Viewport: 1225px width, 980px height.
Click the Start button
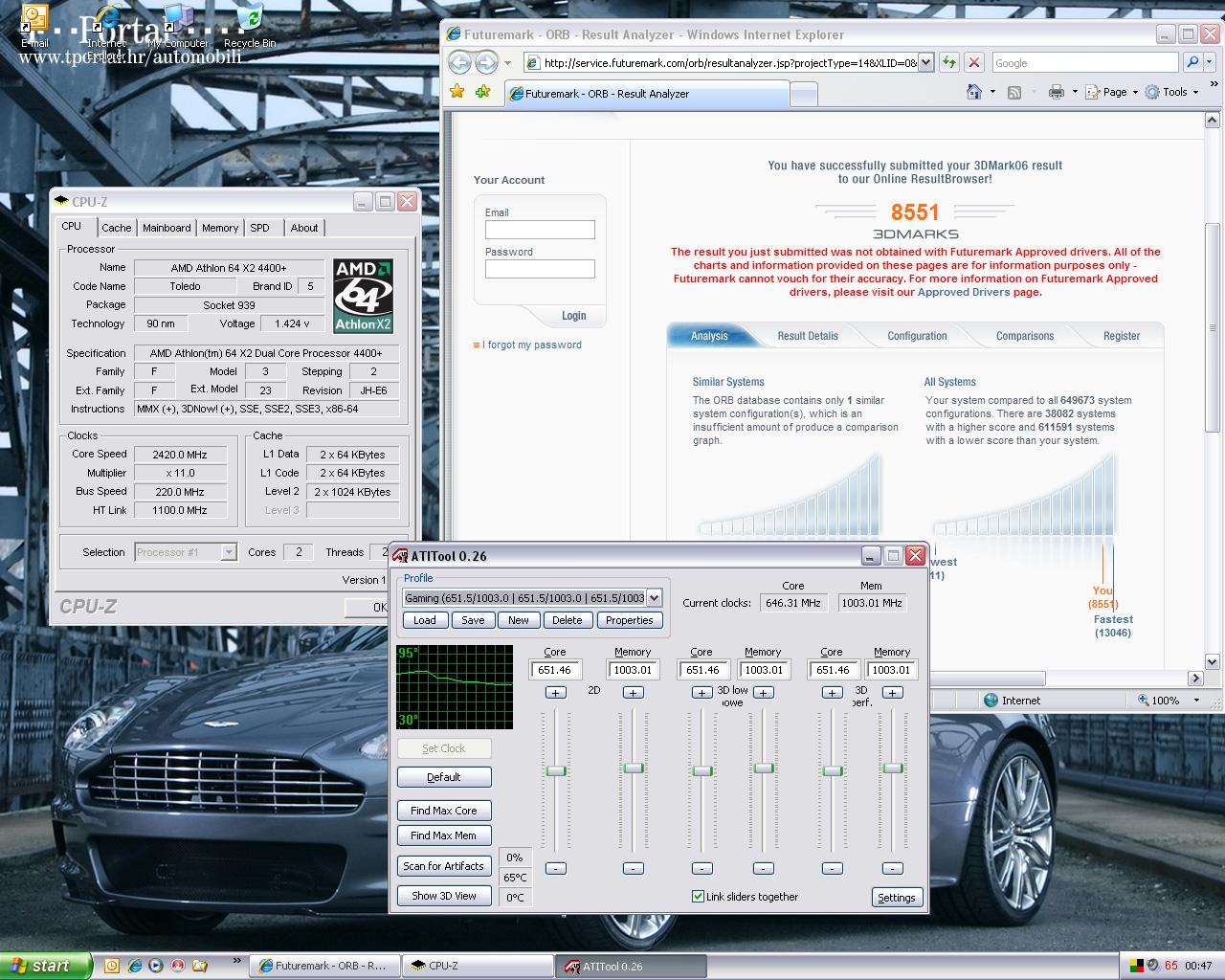tap(46, 966)
